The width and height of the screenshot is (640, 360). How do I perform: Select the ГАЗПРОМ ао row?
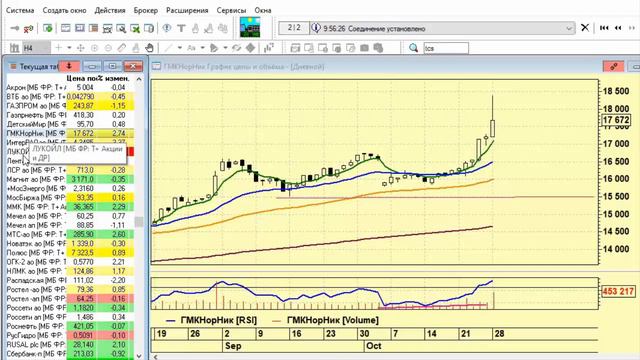pos(70,106)
